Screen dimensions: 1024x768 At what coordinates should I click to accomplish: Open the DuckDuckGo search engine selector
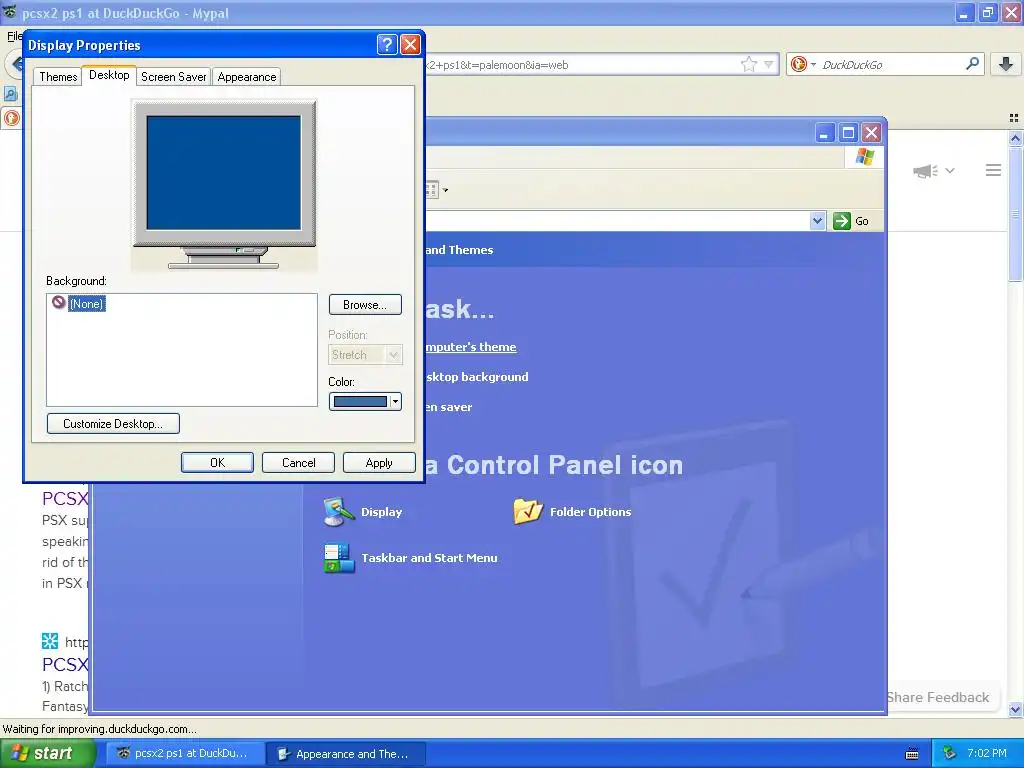[802, 64]
